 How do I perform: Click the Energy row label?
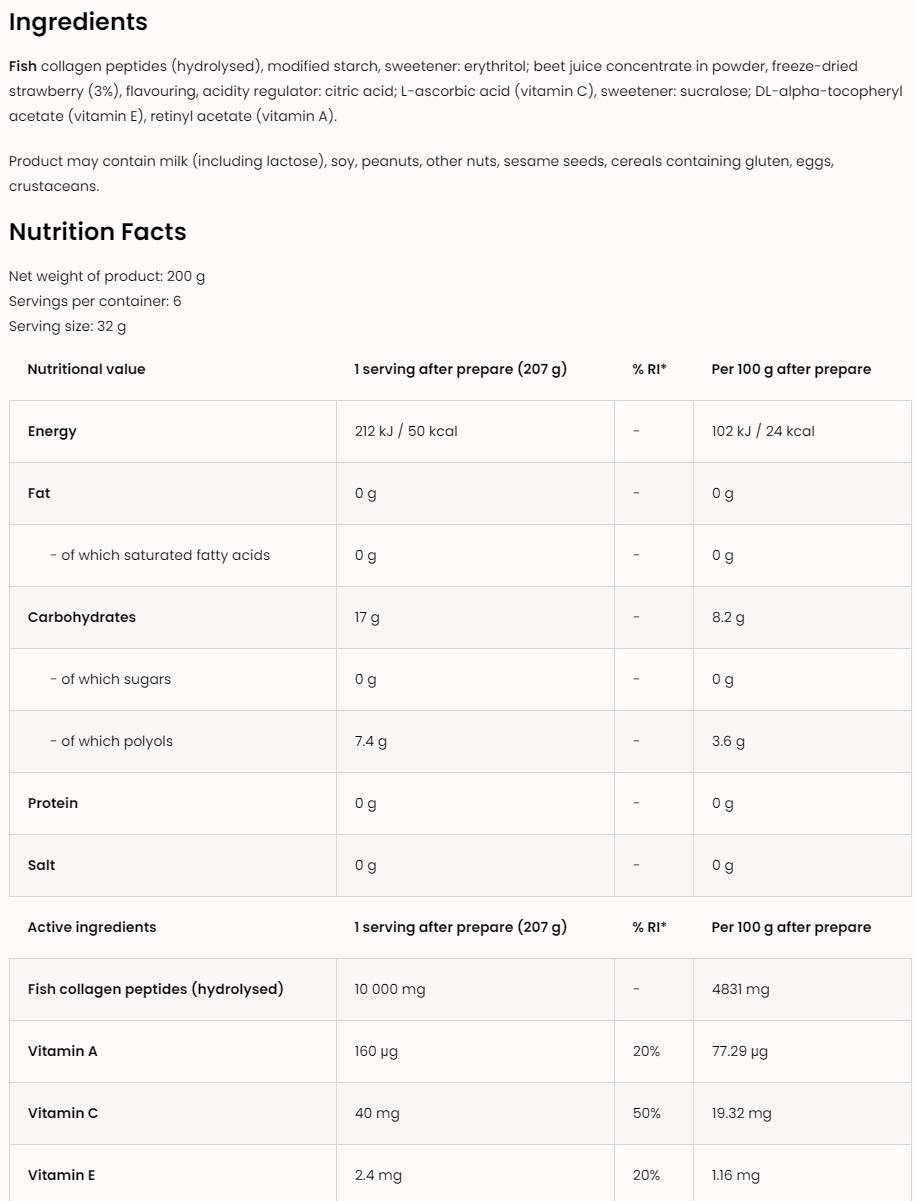point(52,431)
